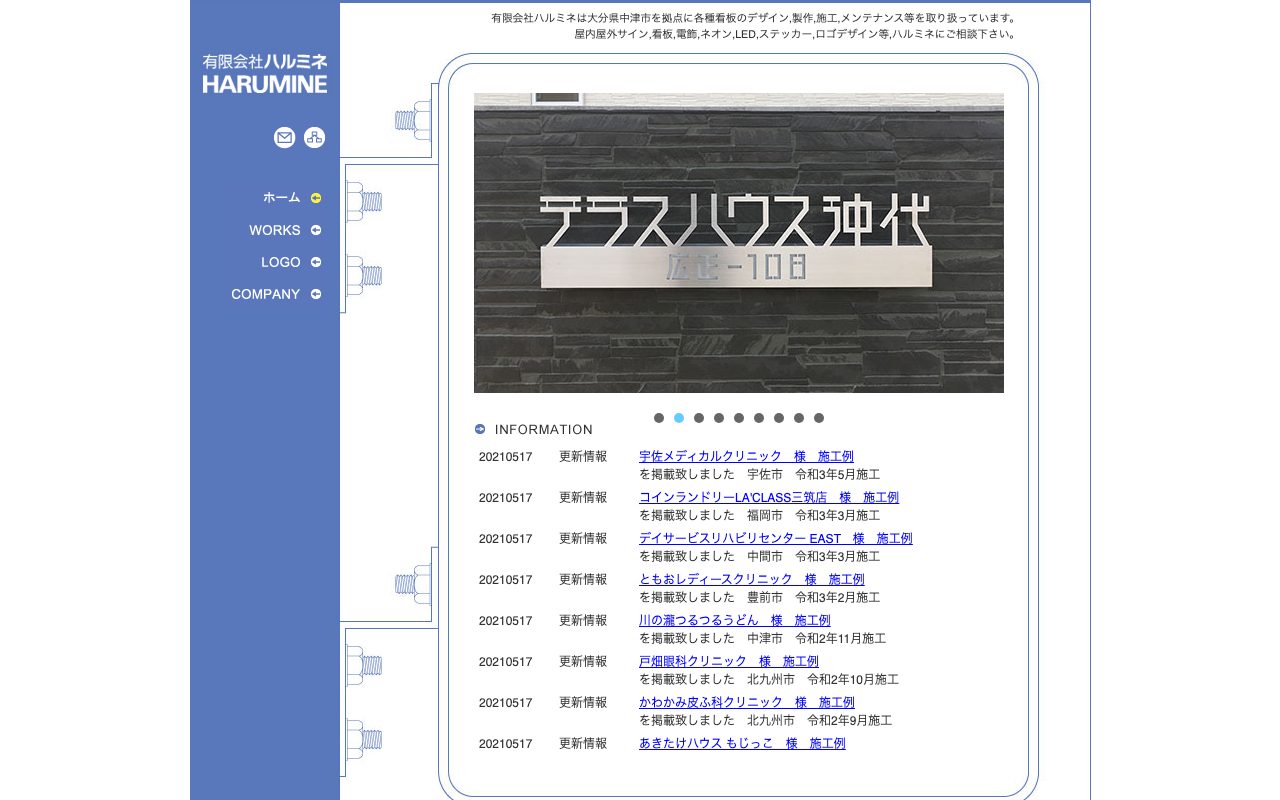Click the arrow icon next to LOGO
This screenshot has height=800, width=1280.
[316, 262]
